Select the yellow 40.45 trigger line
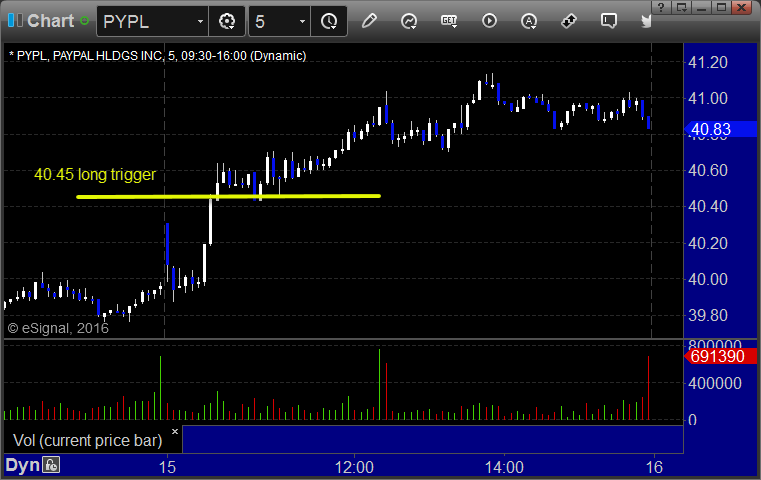The height and width of the screenshot is (480, 761). (228, 197)
